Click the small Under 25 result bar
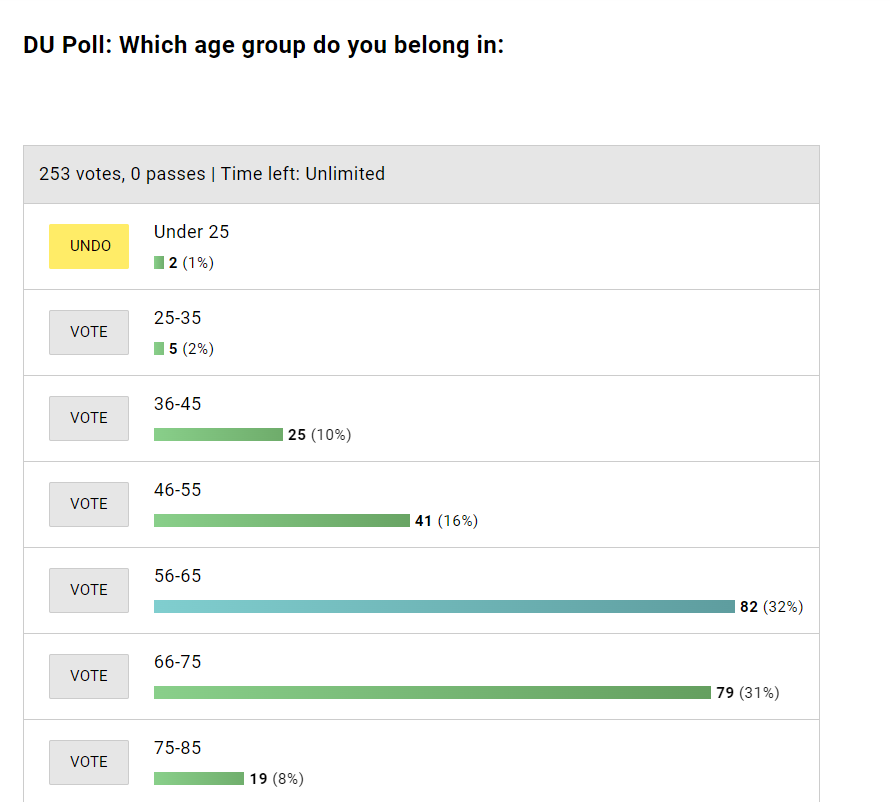The image size is (890, 802). (159, 263)
